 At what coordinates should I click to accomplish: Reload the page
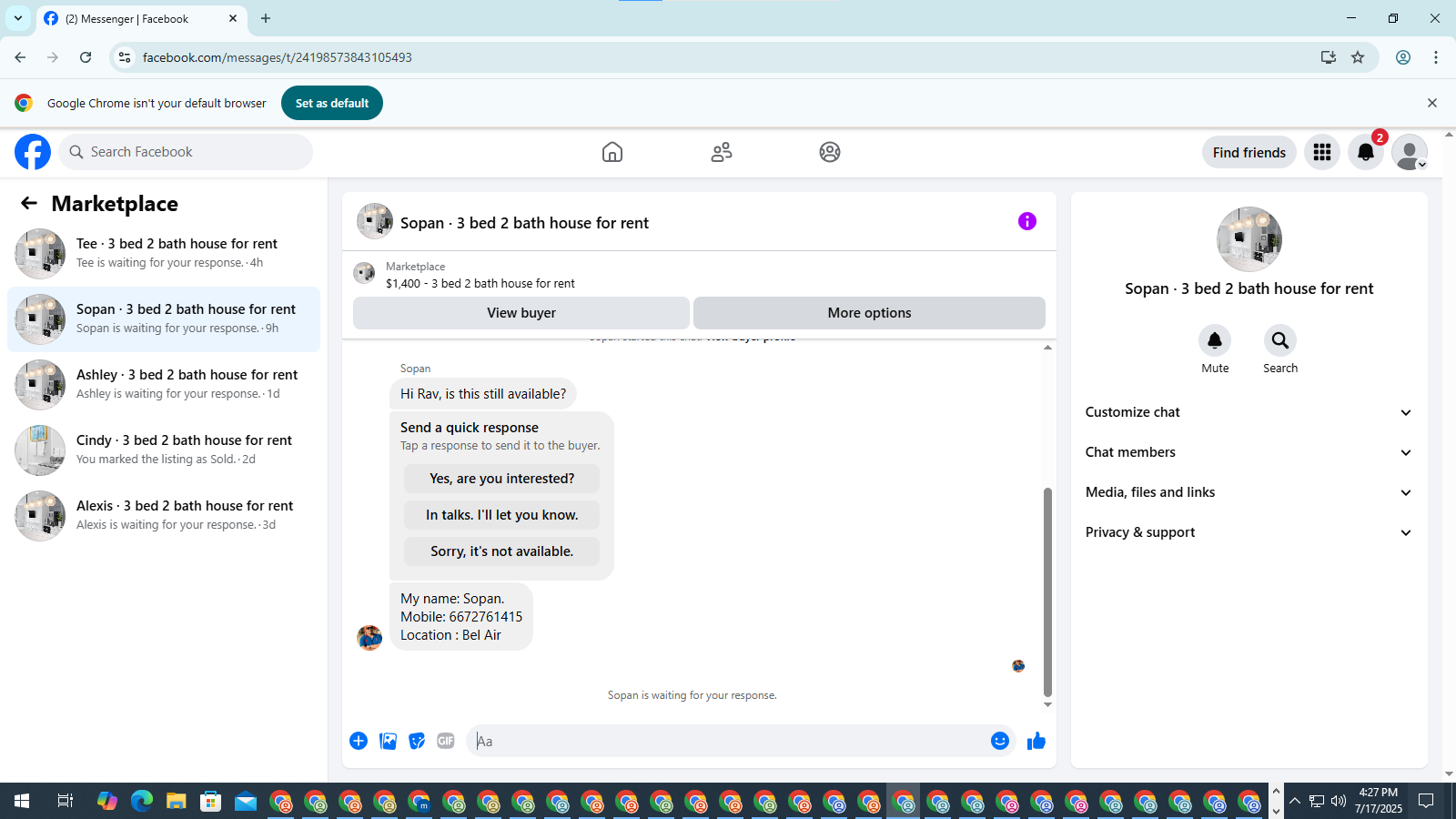[x=86, y=57]
